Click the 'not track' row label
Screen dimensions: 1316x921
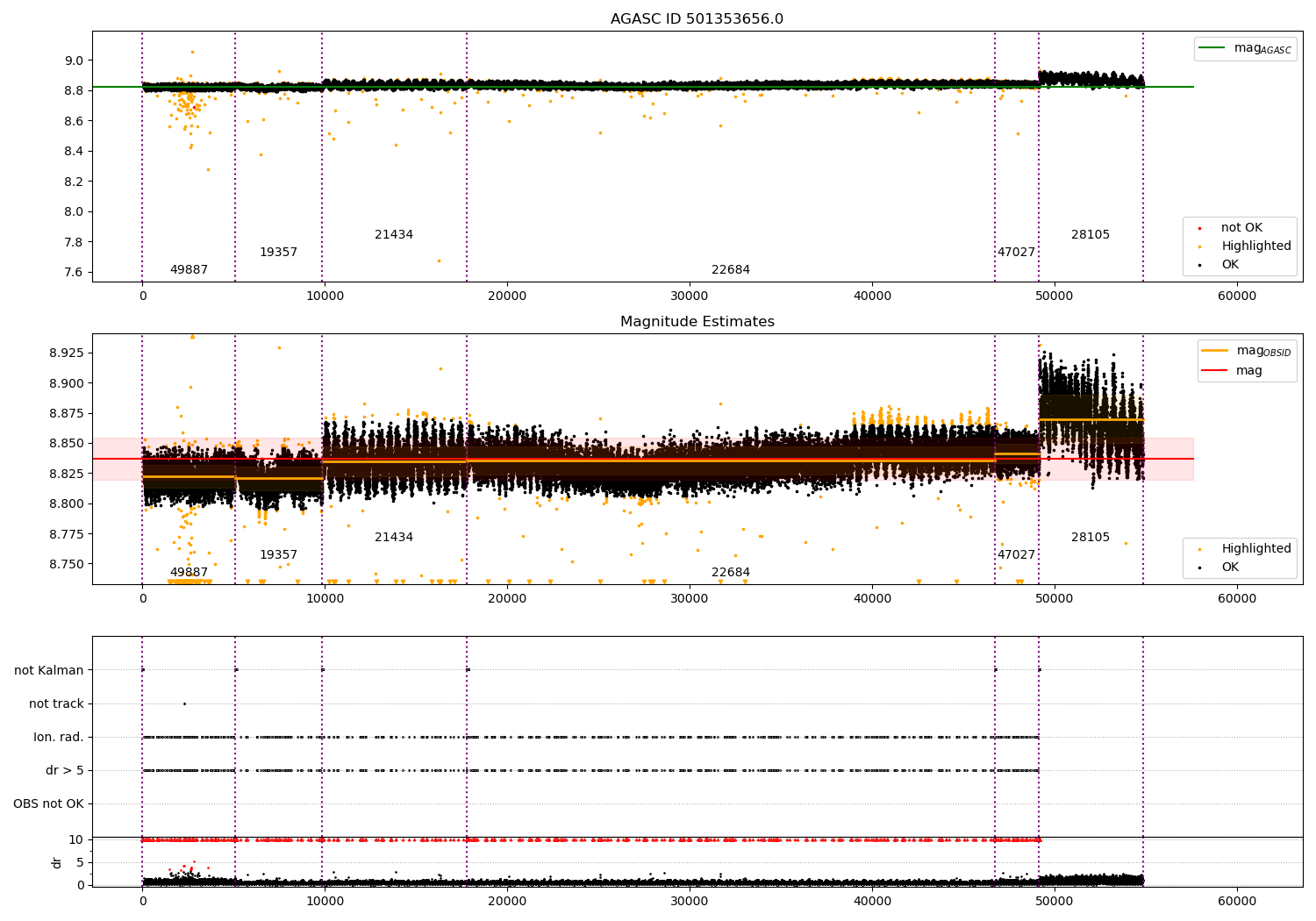click(x=56, y=703)
